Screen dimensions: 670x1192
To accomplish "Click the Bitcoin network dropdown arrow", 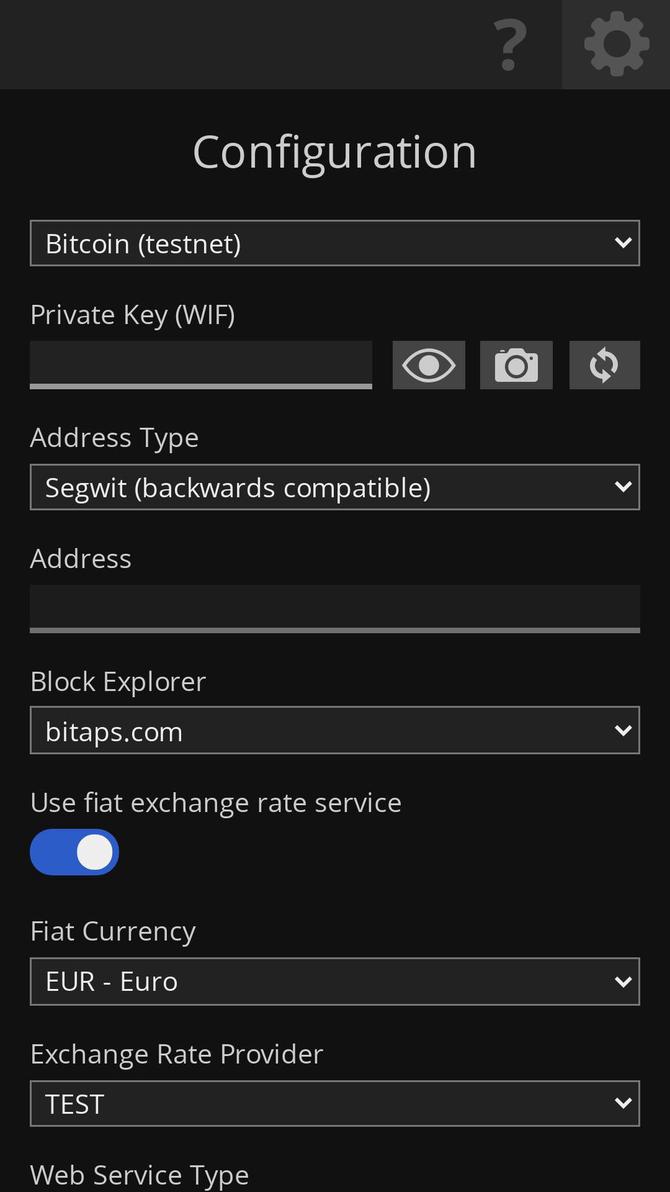I will pyautogui.click(x=623, y=243).
